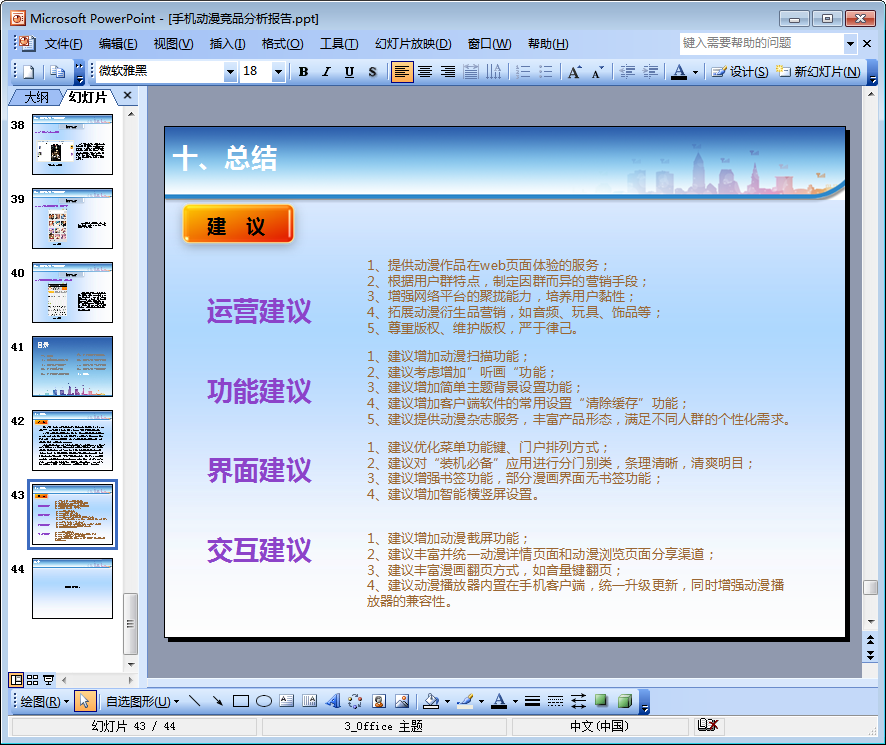Align text right
Image resolution: width=886 pixels, height=745 pixels.
[x=448, y=72]
